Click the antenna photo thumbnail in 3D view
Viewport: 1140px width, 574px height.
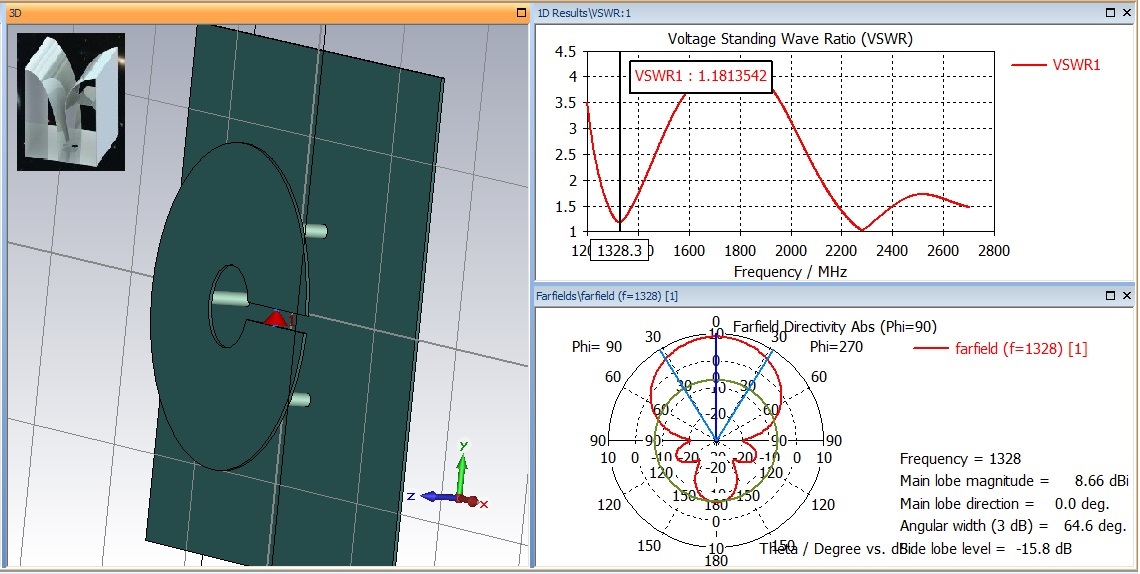(71, 102)
